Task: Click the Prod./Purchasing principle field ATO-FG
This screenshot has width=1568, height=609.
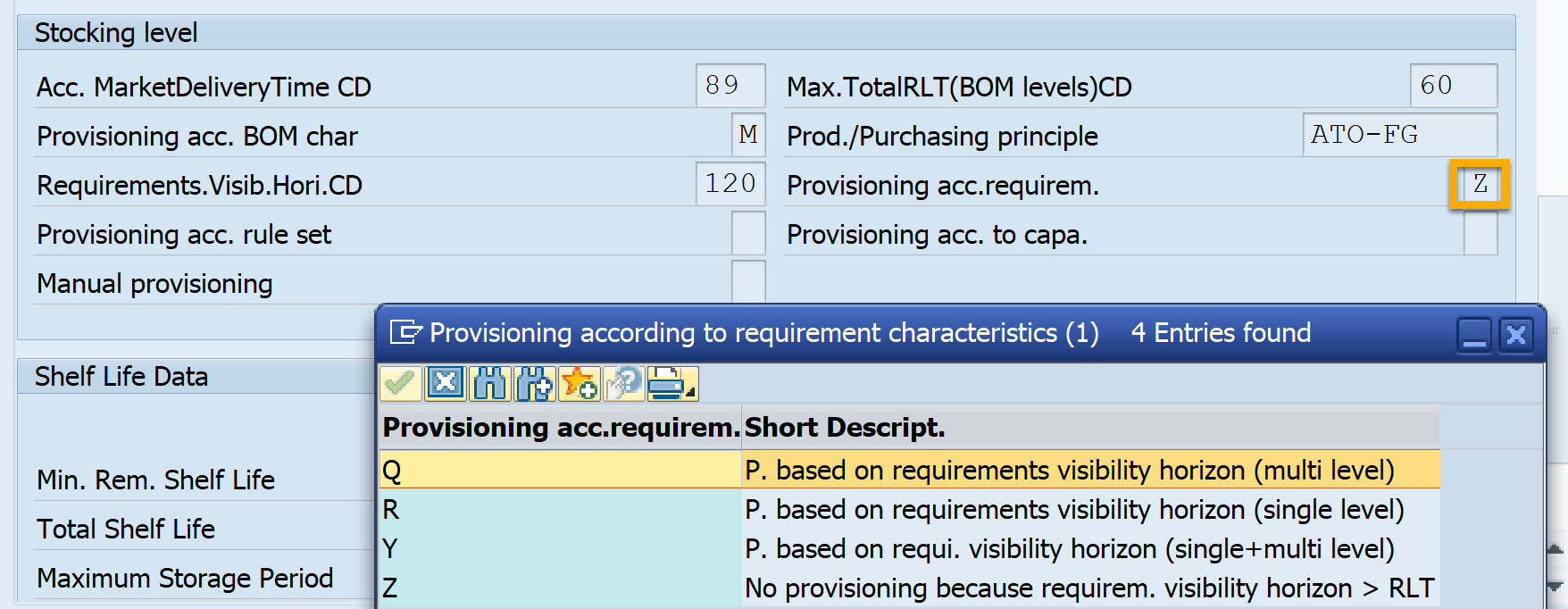Action: [1398, 136]
